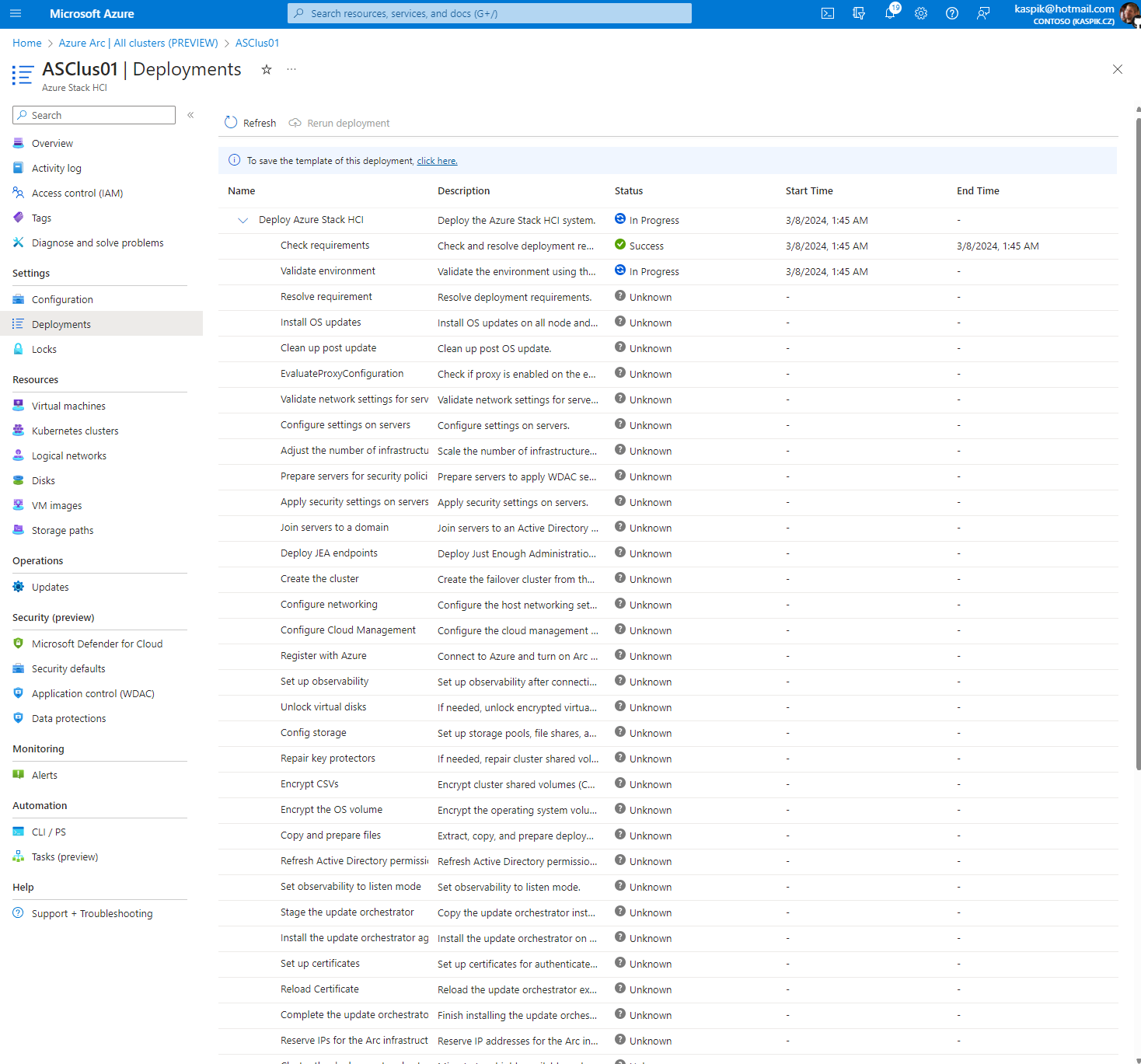Click 'Encrypt CSVs' deployment step
Screen dimensions: 1141x1064
pyautogui.click(x=309, y=783)
